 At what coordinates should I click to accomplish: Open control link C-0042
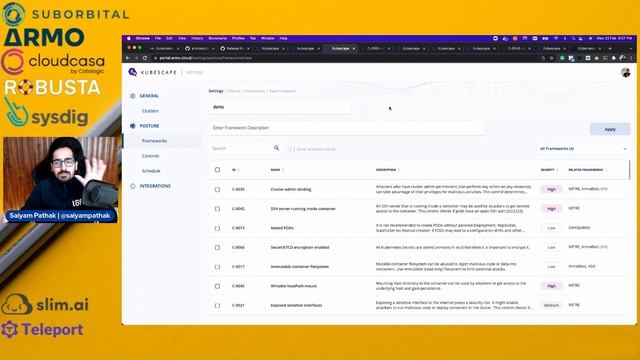pyautogui.click(x=238, y=209)
